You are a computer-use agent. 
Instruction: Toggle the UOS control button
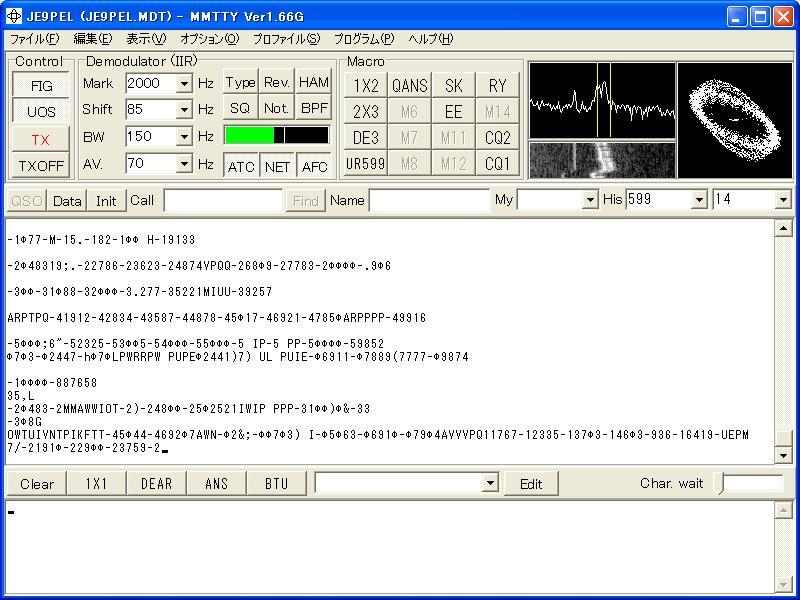coord(41,112)
